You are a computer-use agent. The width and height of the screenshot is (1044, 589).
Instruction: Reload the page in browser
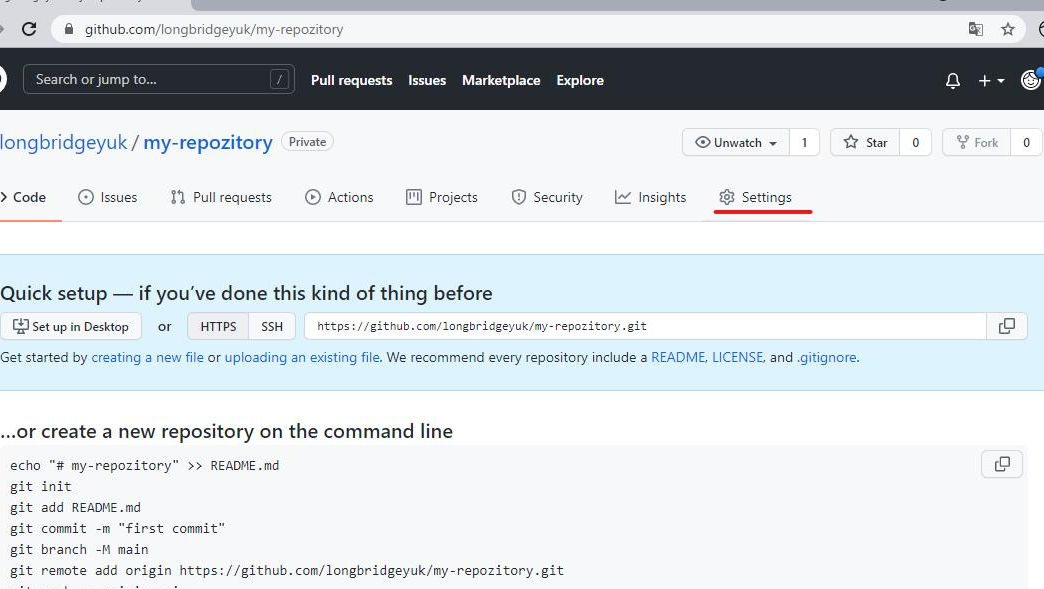[29, 29]
